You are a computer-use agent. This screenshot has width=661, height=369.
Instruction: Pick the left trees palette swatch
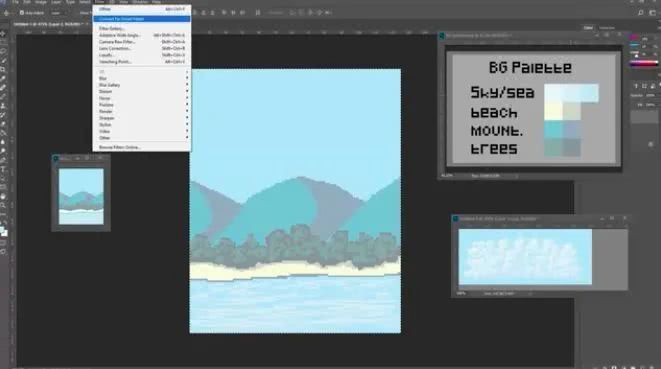pyautogui.click(x=553, y=148)
